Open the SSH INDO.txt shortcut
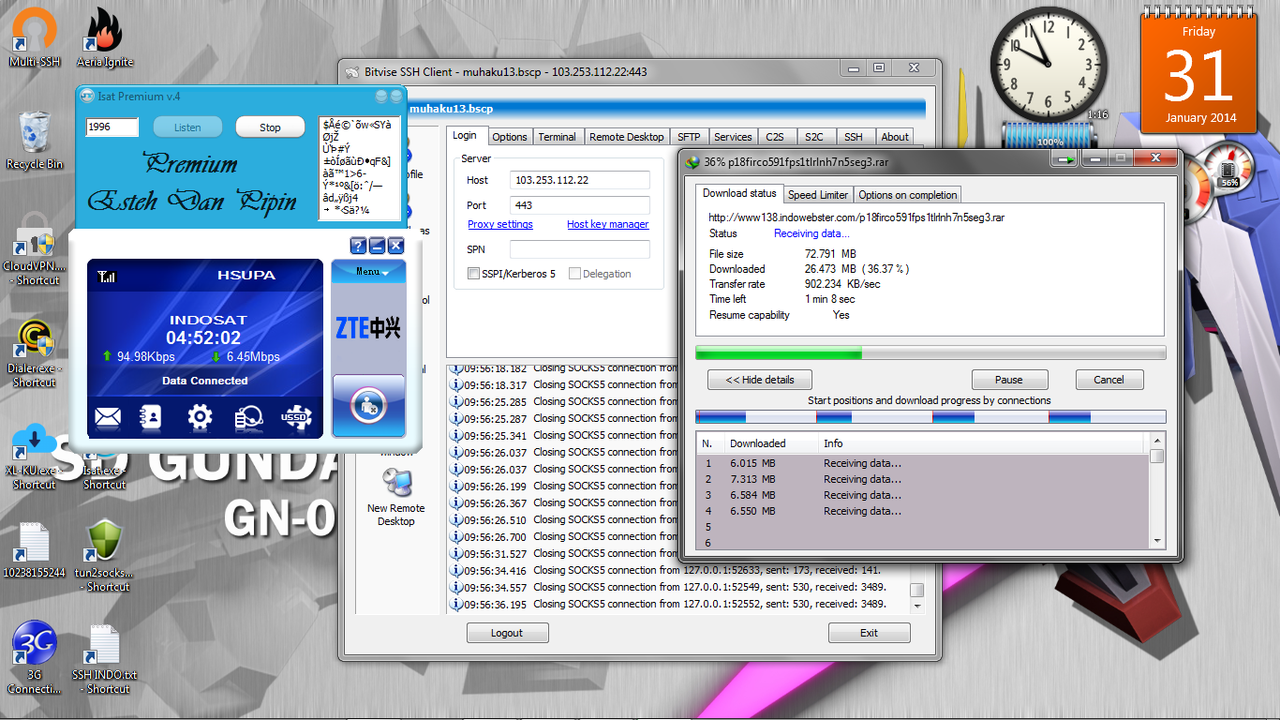Viewport: 1280px width, 720px height. click(105, 660)
